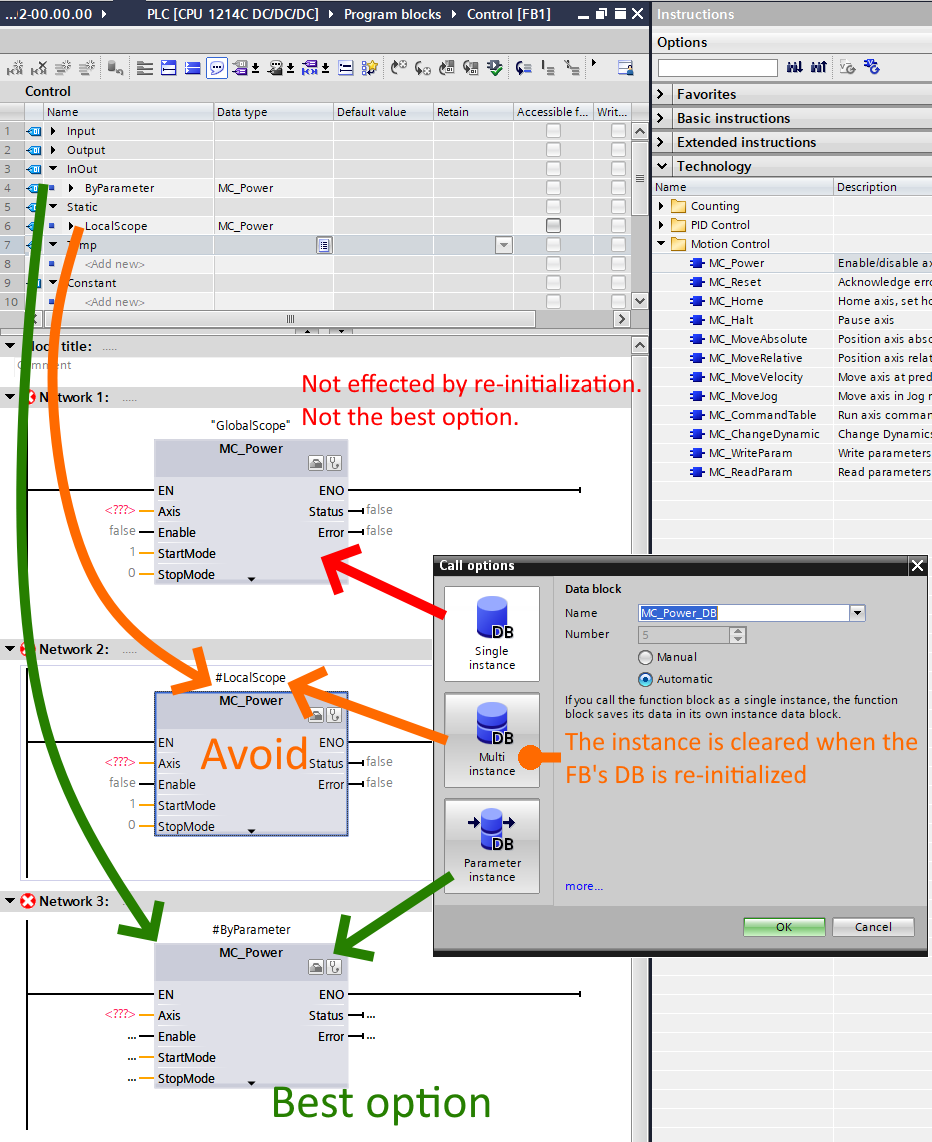Select the MC_Home instruction
Image resolution: width=932 pixels, height=1142 pixels.
(x=736, y=301)
